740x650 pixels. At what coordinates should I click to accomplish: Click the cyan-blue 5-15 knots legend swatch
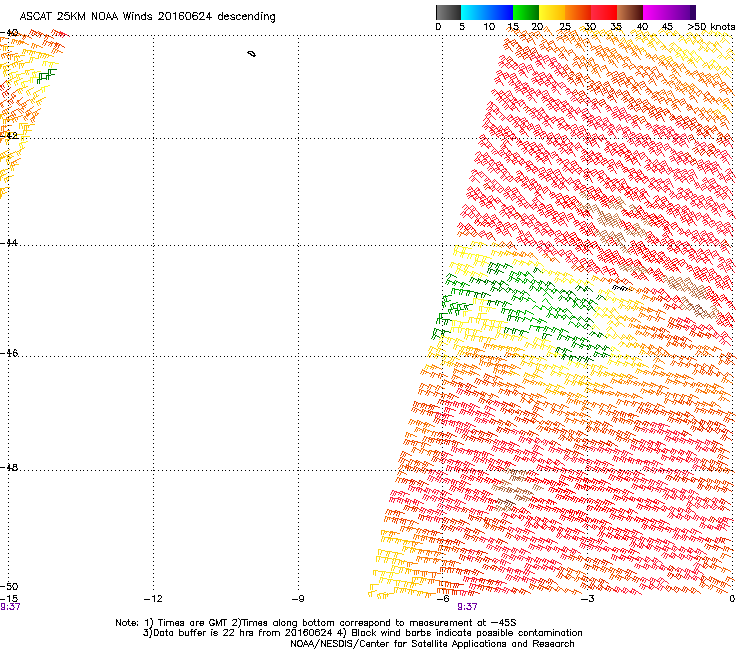click(x=487, y=12)
